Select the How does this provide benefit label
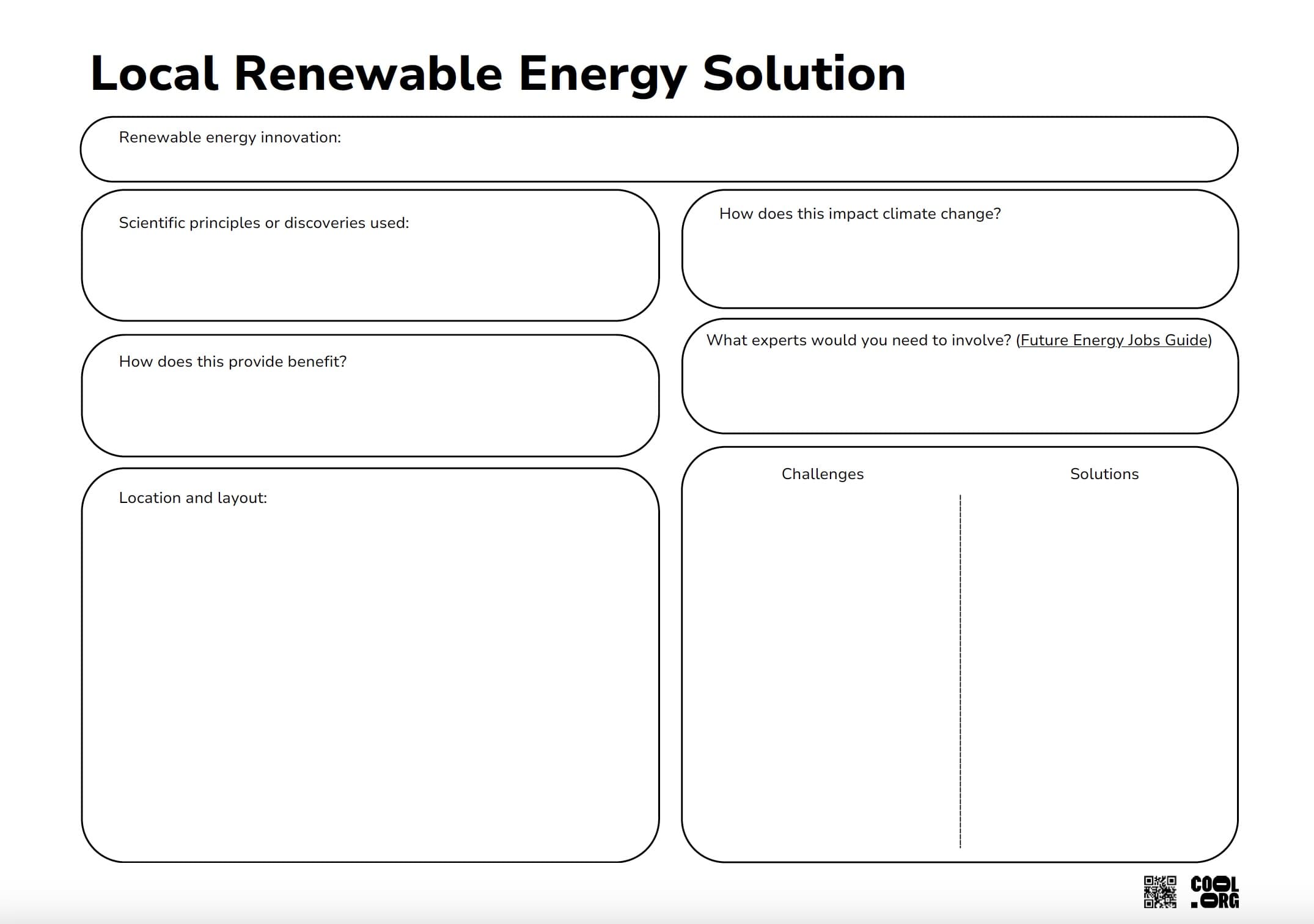Viewport: 1314px width, 924px height. click(232, 361)
